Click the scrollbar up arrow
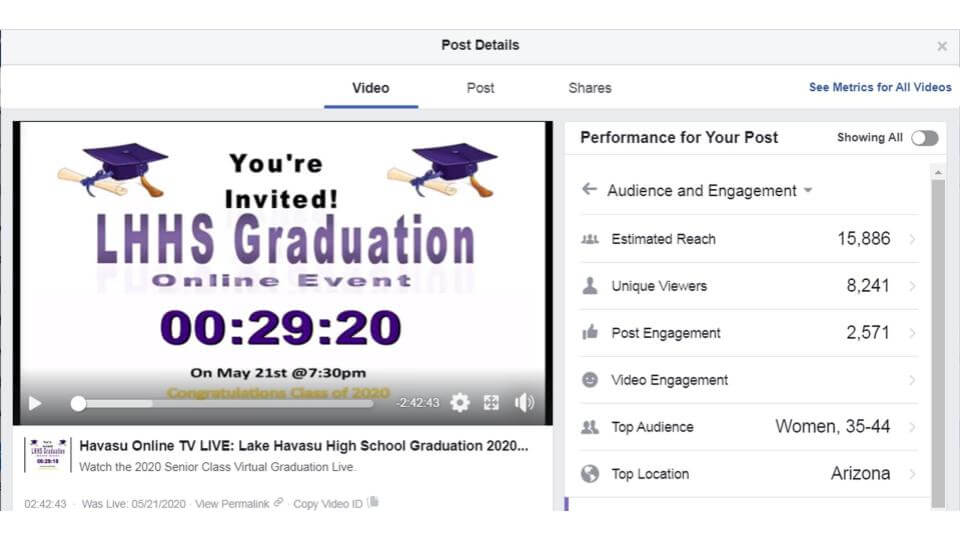960x540 pixels. [x=937, y=173]
